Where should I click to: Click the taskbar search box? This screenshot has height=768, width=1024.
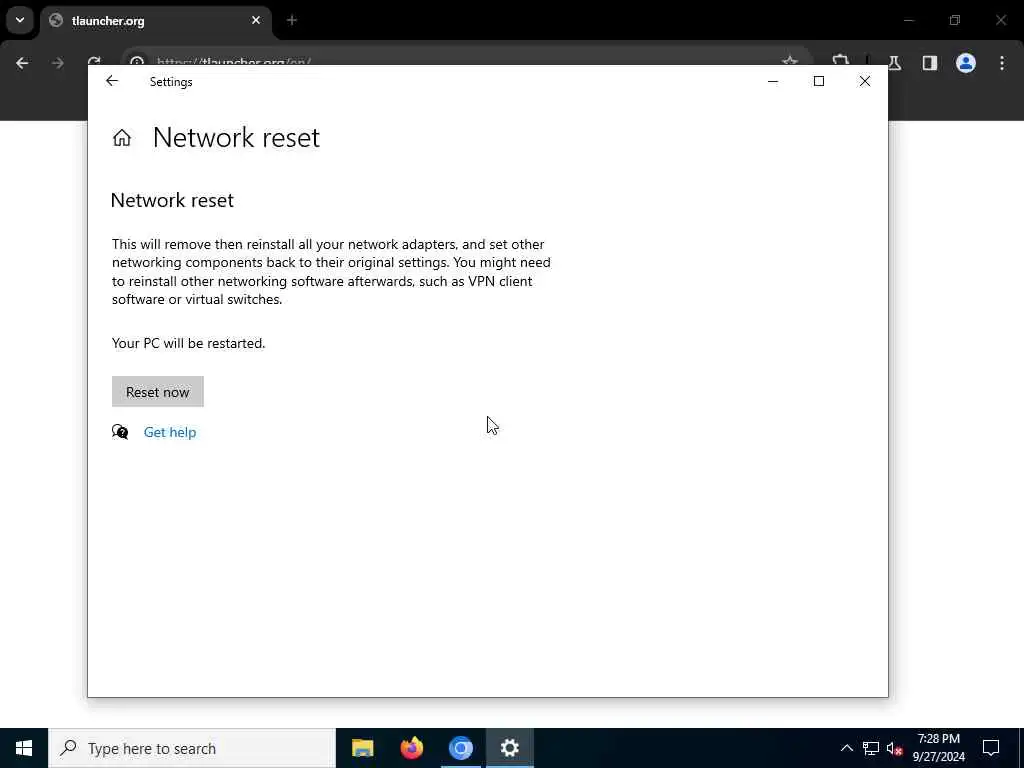tap(192, 748)
